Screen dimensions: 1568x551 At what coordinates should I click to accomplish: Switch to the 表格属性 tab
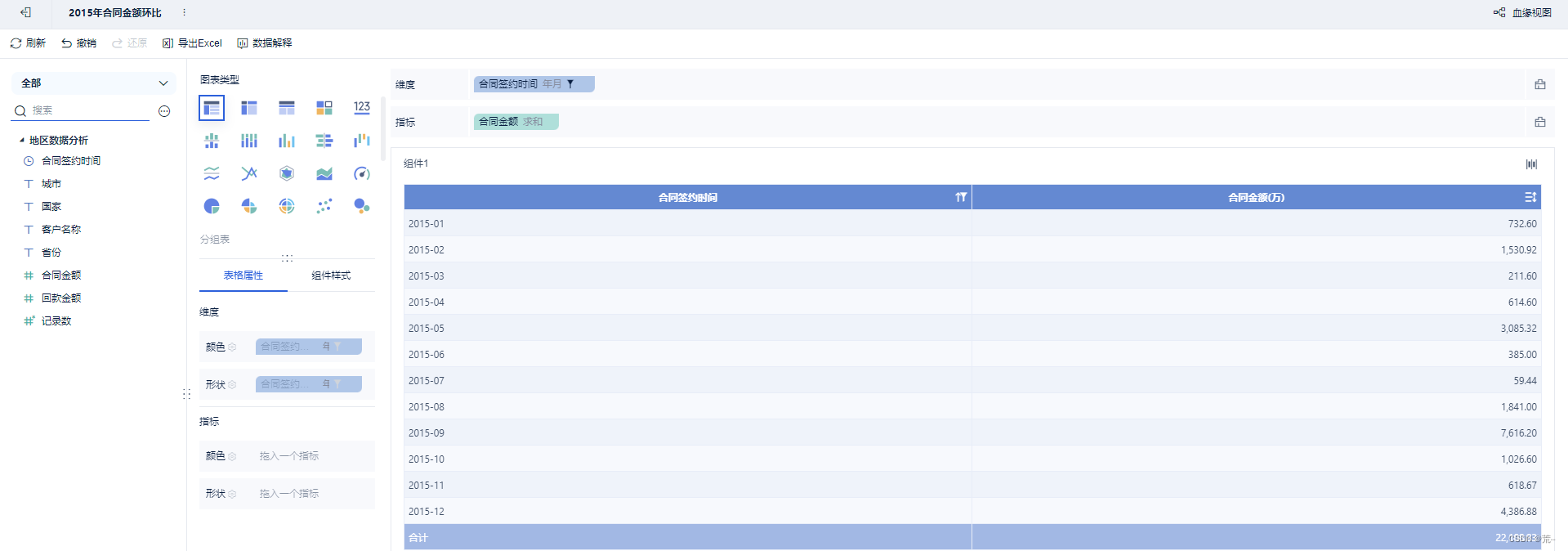coord(243,275)
